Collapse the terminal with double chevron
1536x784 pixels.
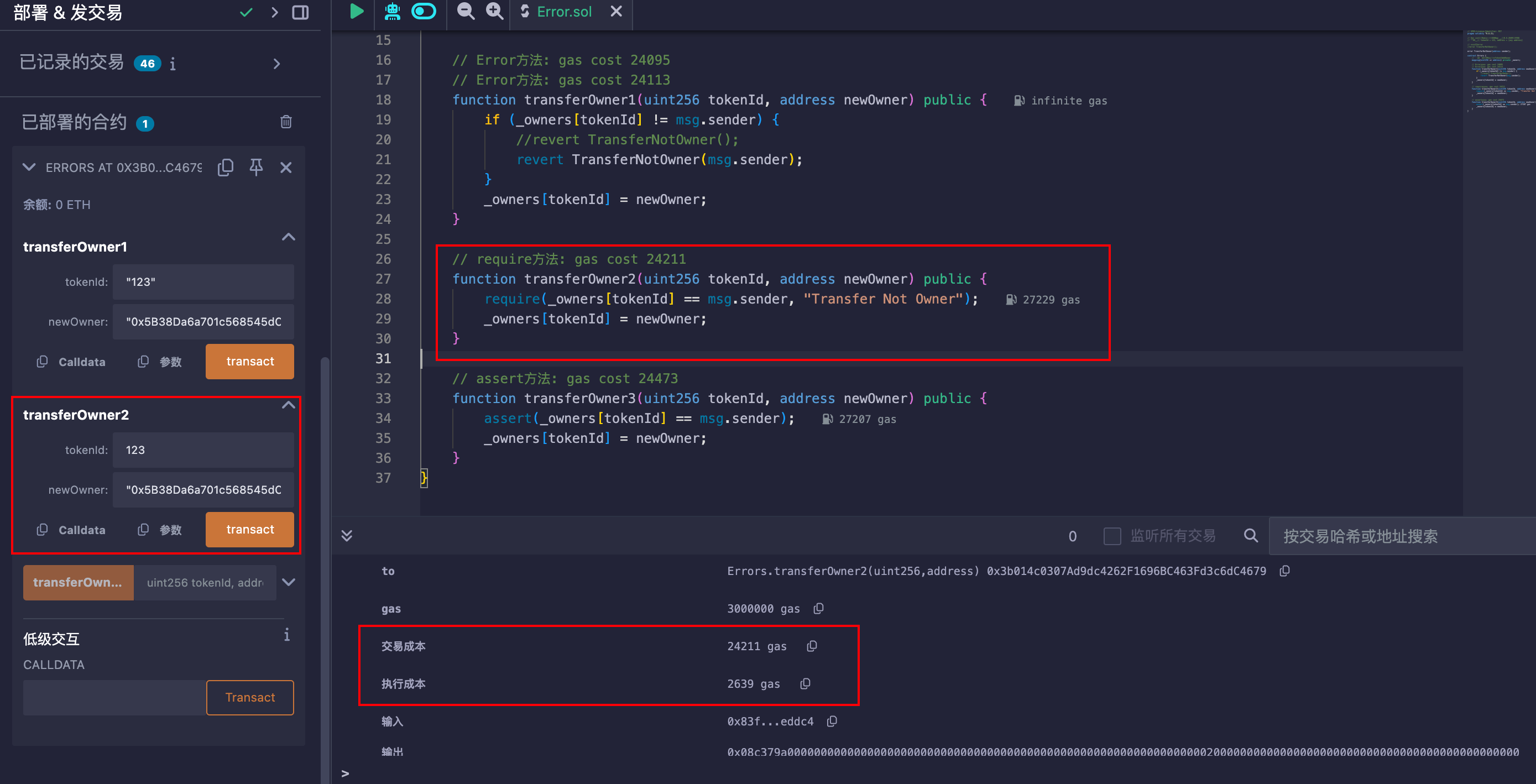(x=347, y=536)
